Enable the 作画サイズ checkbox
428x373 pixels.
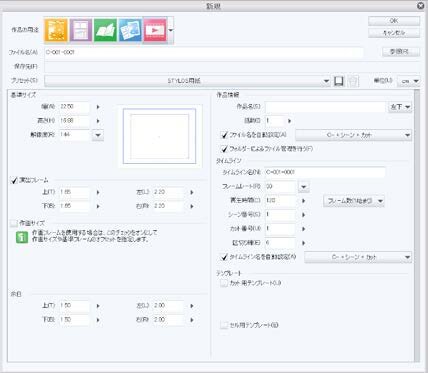[14, 223]
